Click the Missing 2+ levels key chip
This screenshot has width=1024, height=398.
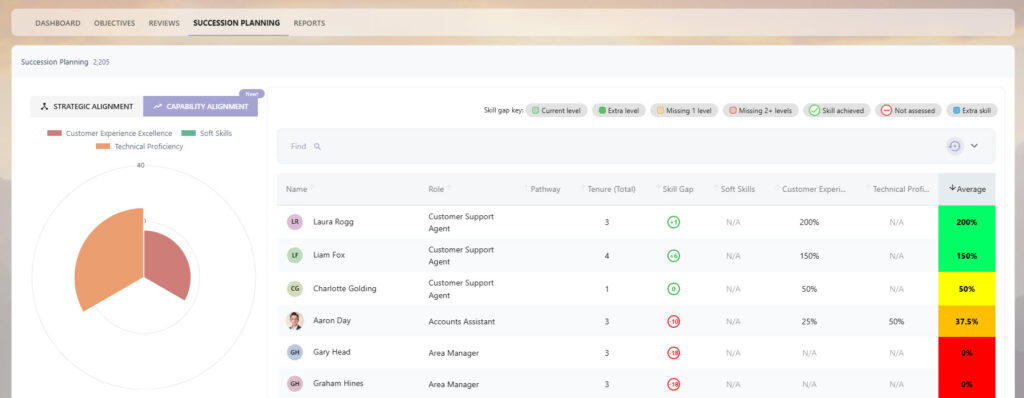(x=761, y=110)
